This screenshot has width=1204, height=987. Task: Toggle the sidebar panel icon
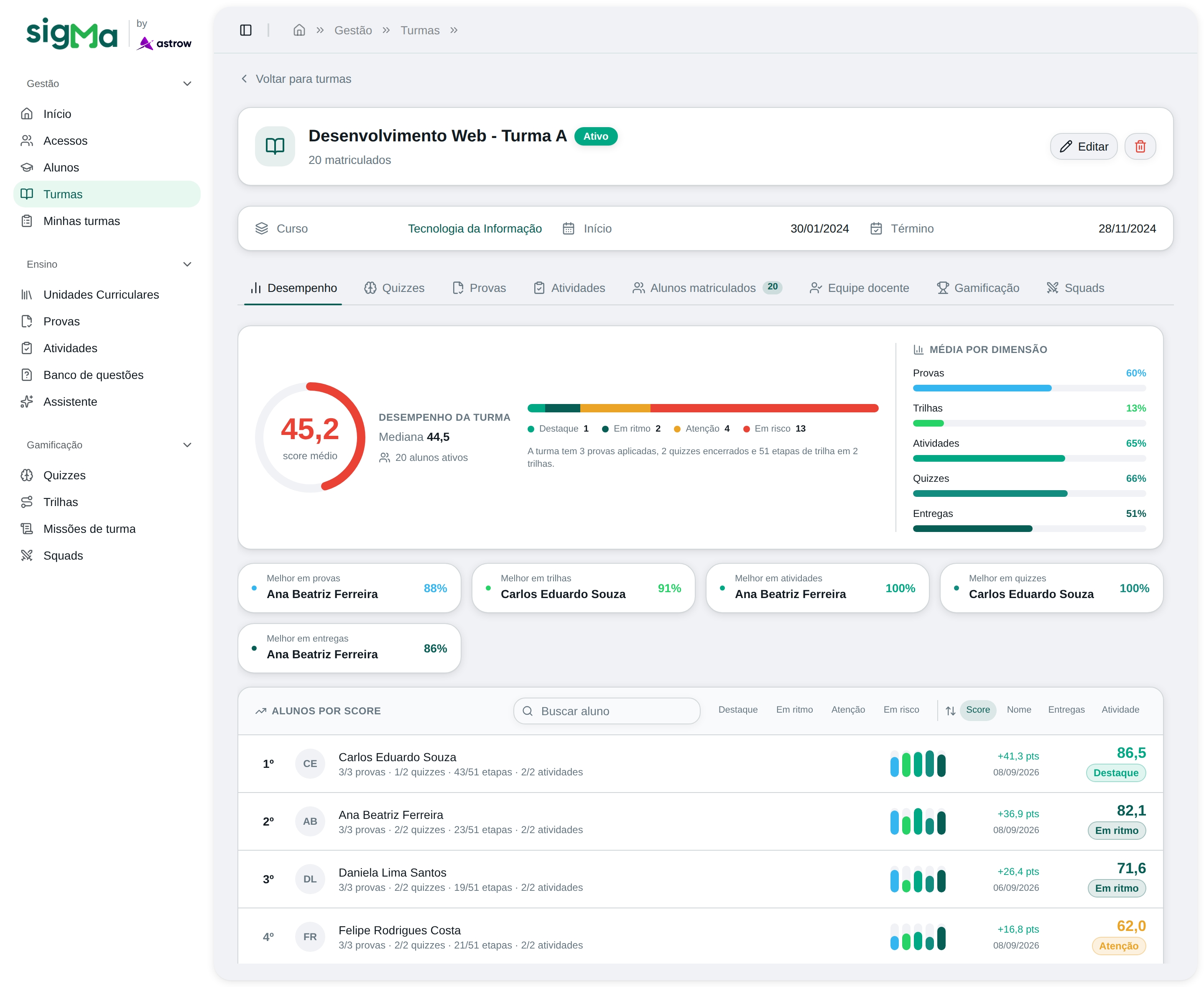click(245, 30)
